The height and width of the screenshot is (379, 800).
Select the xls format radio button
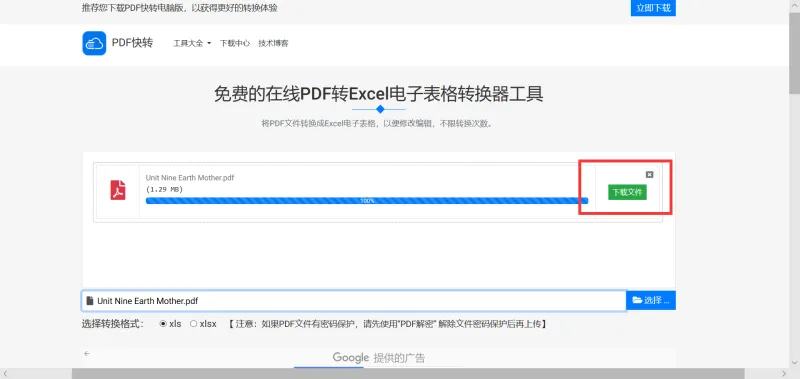[163, 323]
